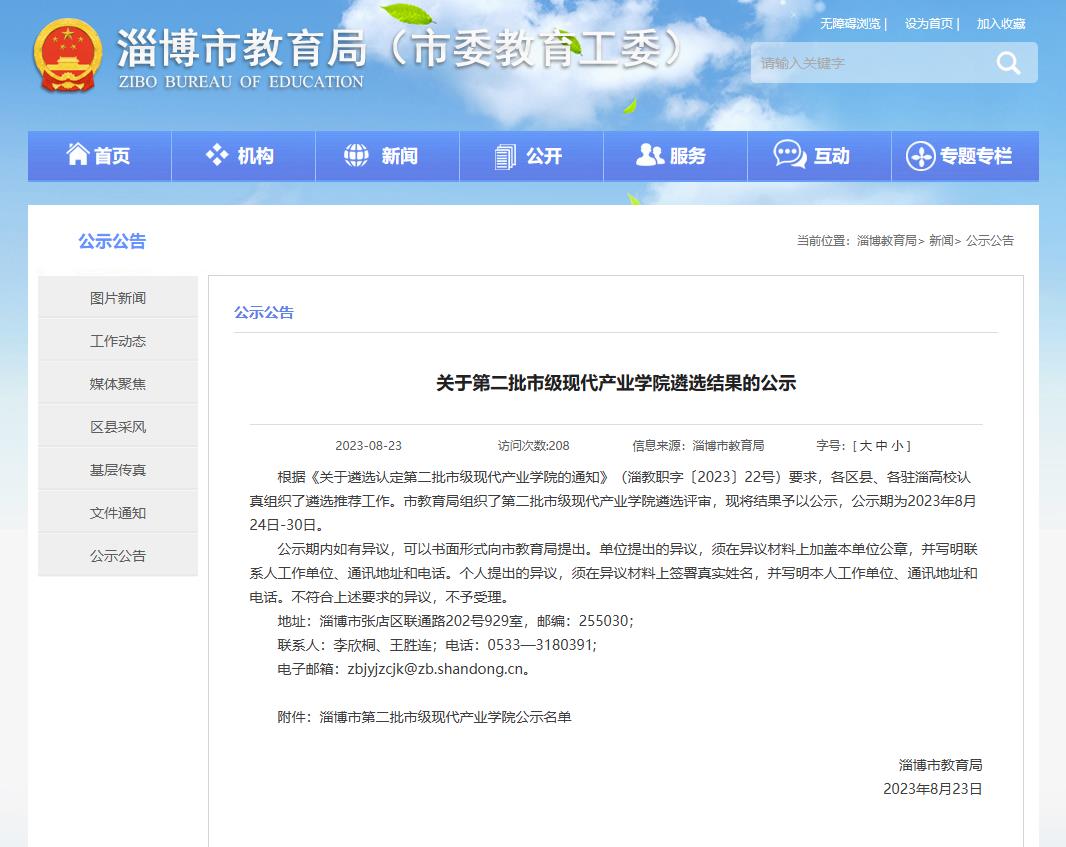Click the search magnifier icon

tap(1008, 64)
